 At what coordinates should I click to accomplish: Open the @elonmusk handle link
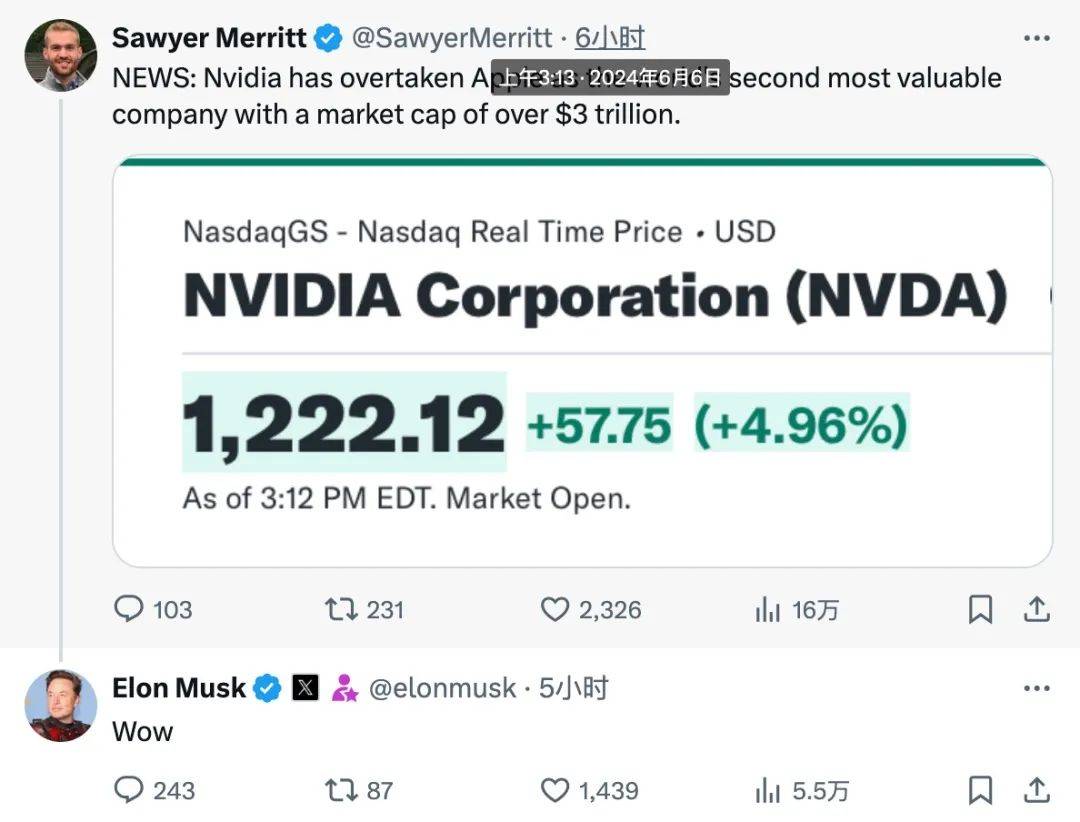tap(442, 688)
